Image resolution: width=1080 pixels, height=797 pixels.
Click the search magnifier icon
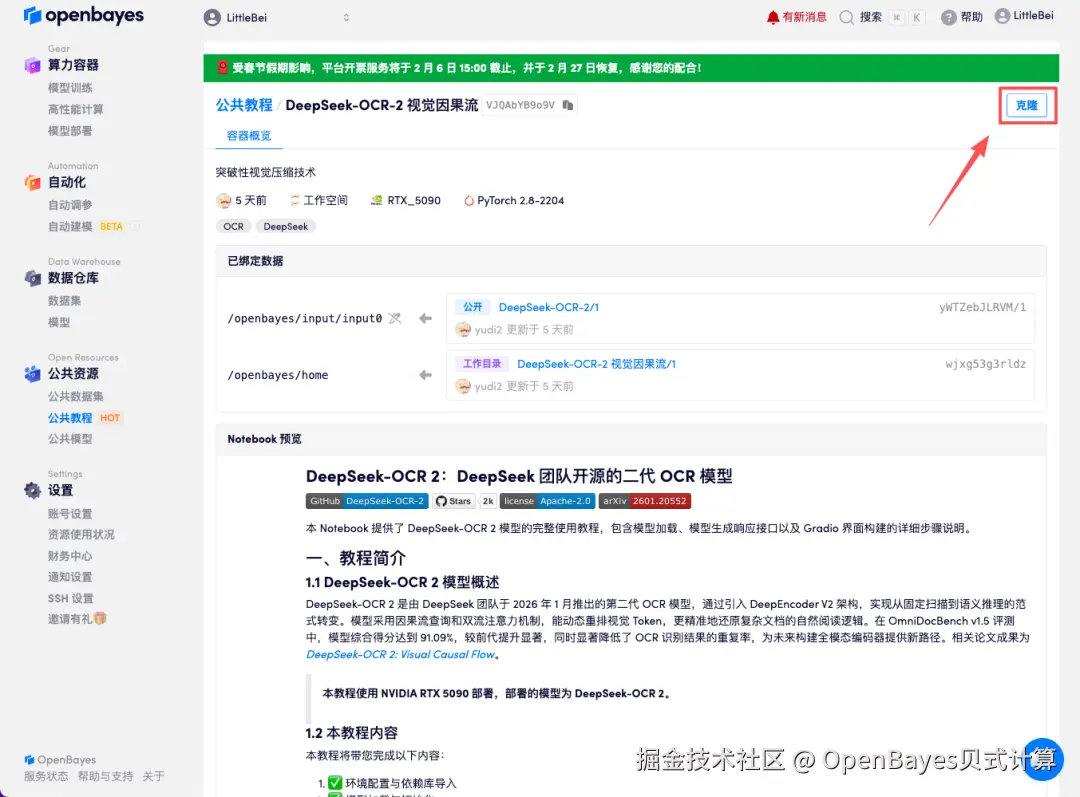[847, 17]
